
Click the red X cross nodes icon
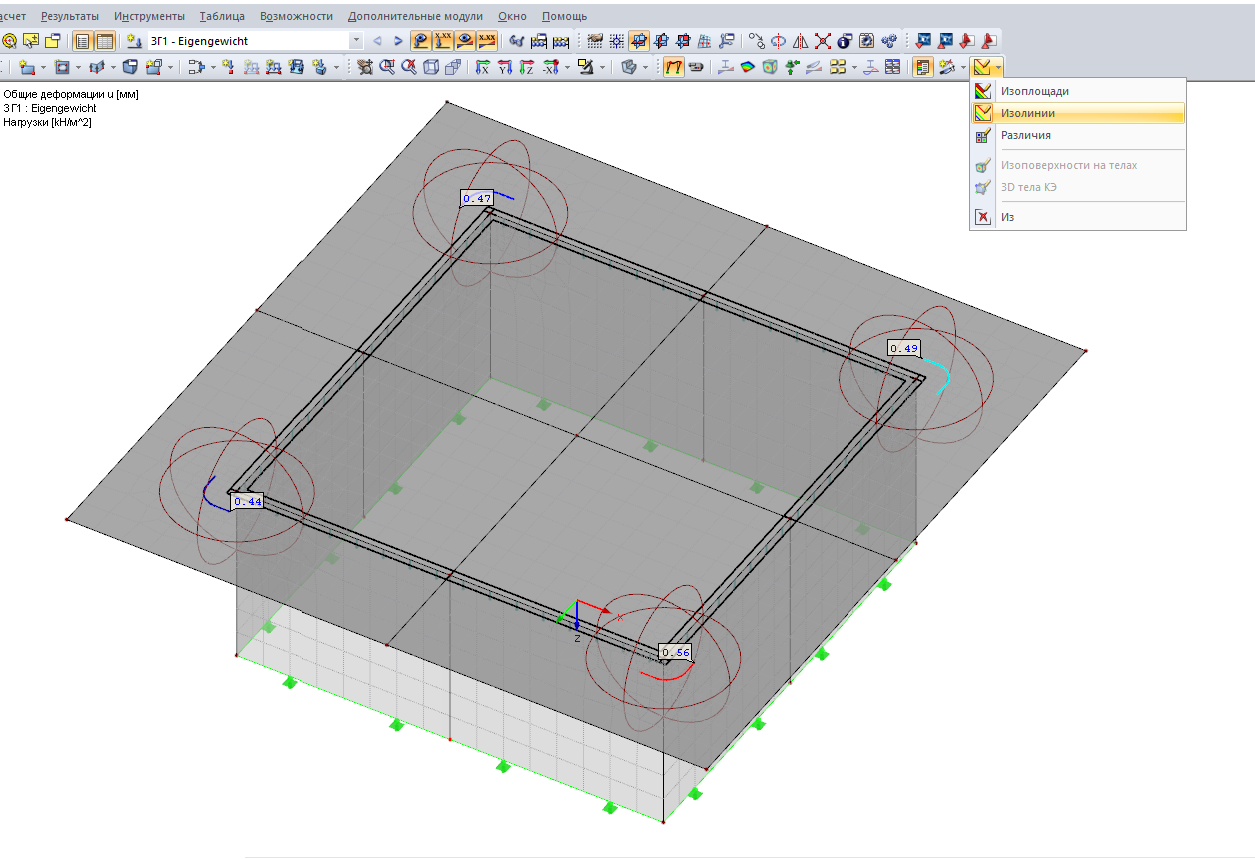823,41
